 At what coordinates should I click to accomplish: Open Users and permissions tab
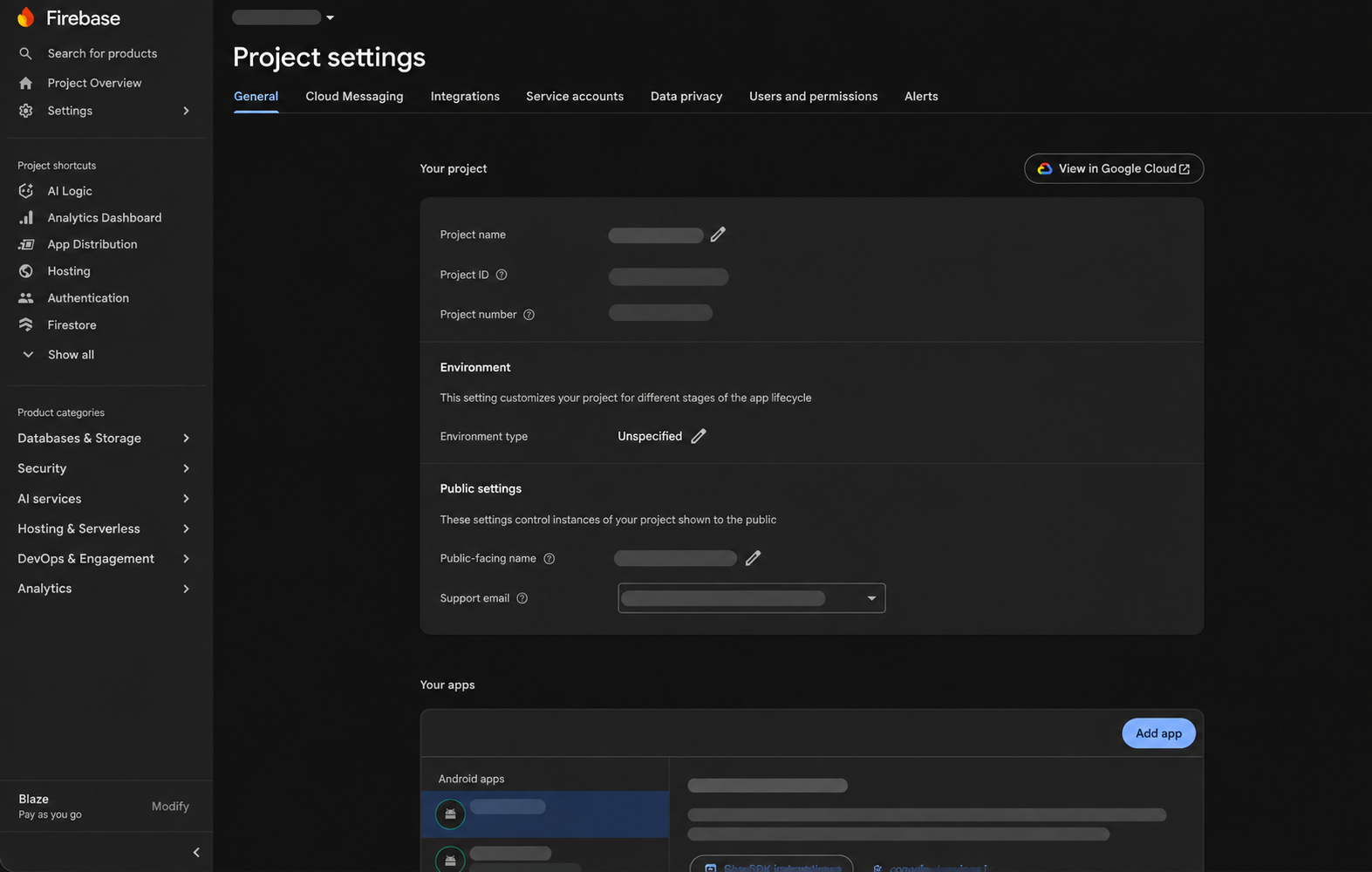[x=813, y=96]
